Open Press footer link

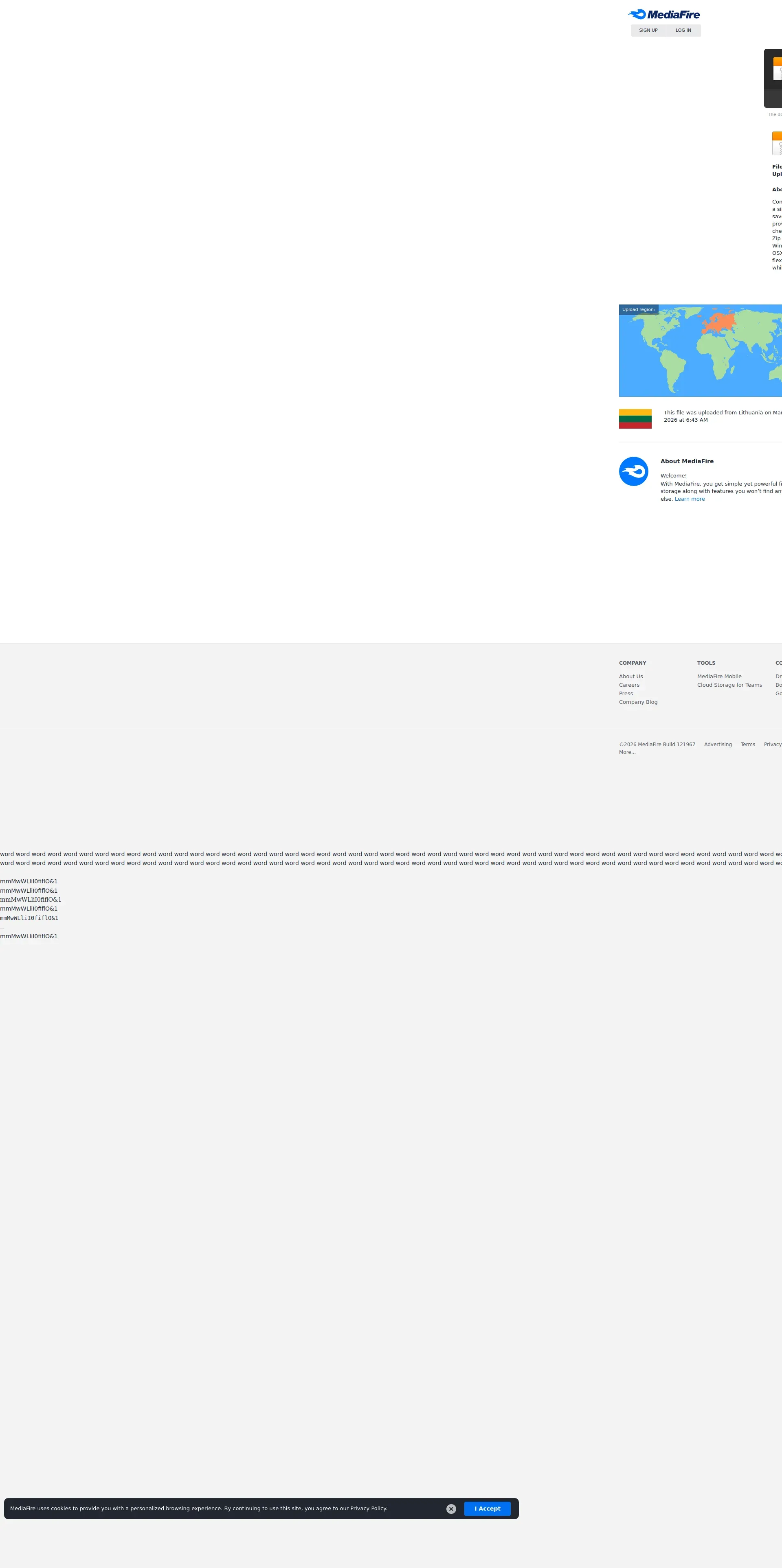(x=626, y=693)
